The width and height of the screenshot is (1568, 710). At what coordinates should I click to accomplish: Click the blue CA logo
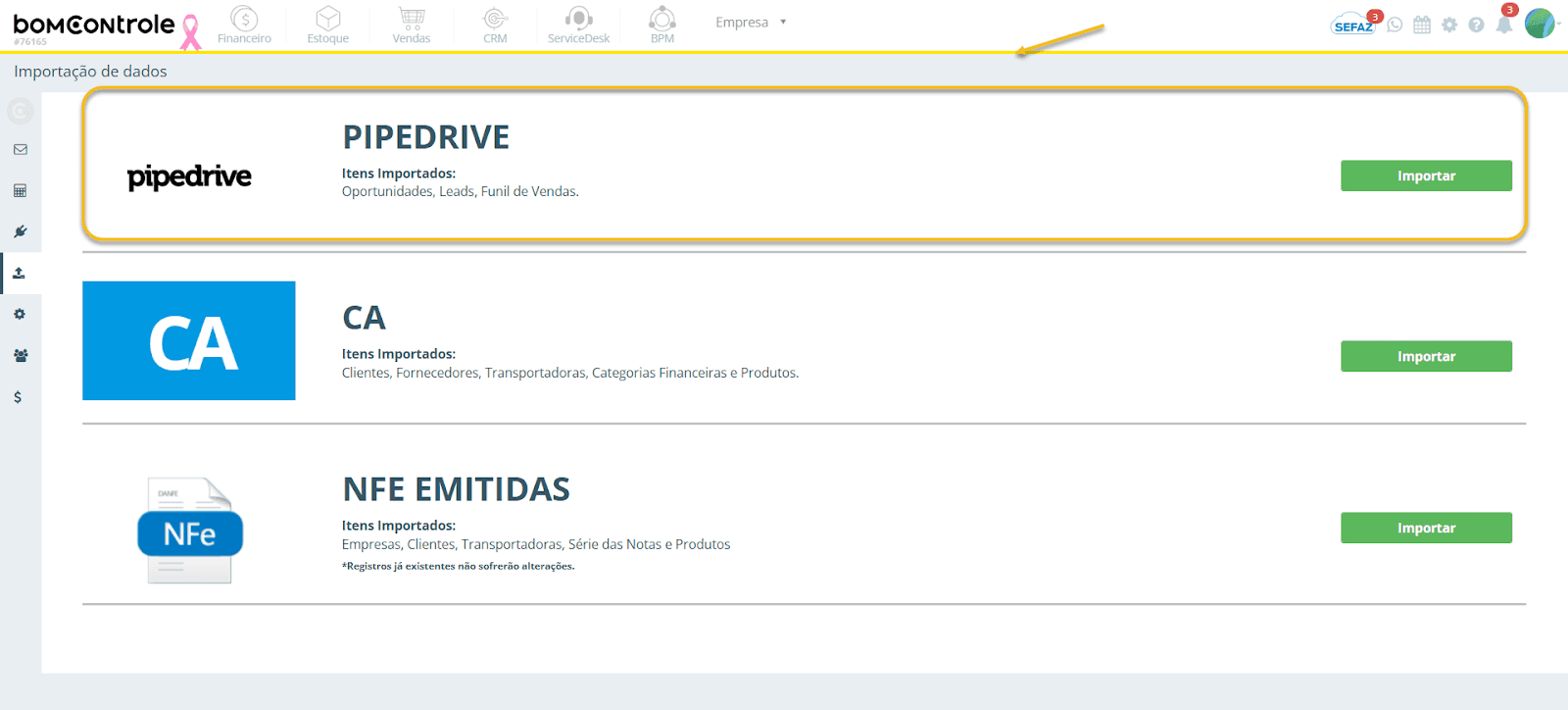pos(188,340)
